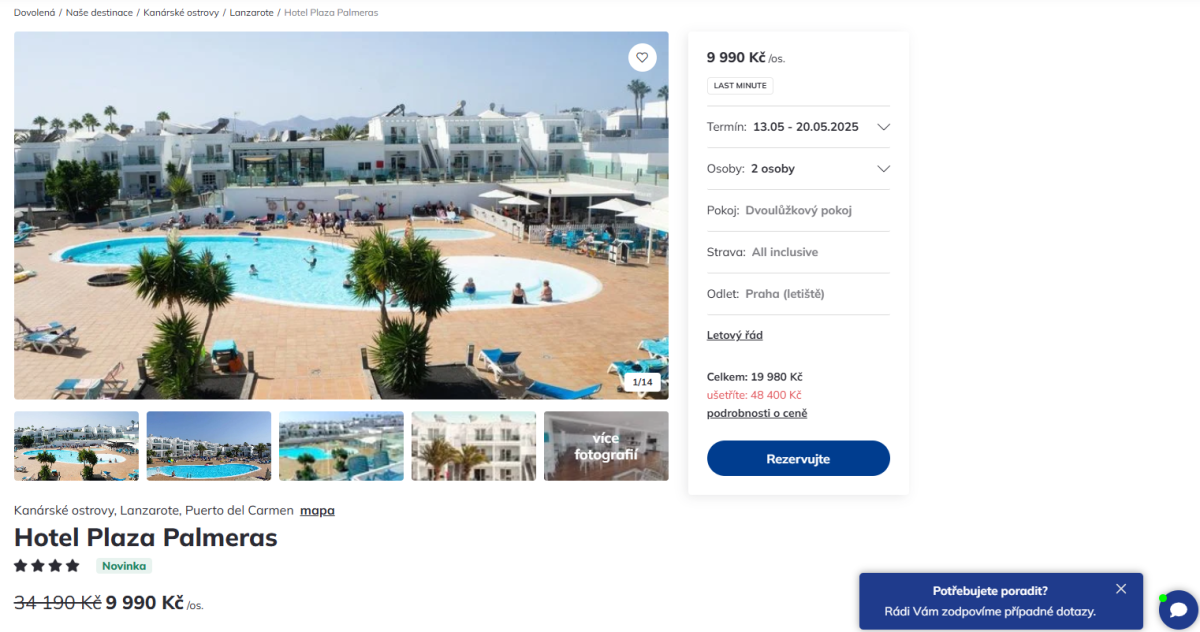Select the third thumbnail photo
The width and height of the screenshot is (1200, 632).
tap(341, 446)
